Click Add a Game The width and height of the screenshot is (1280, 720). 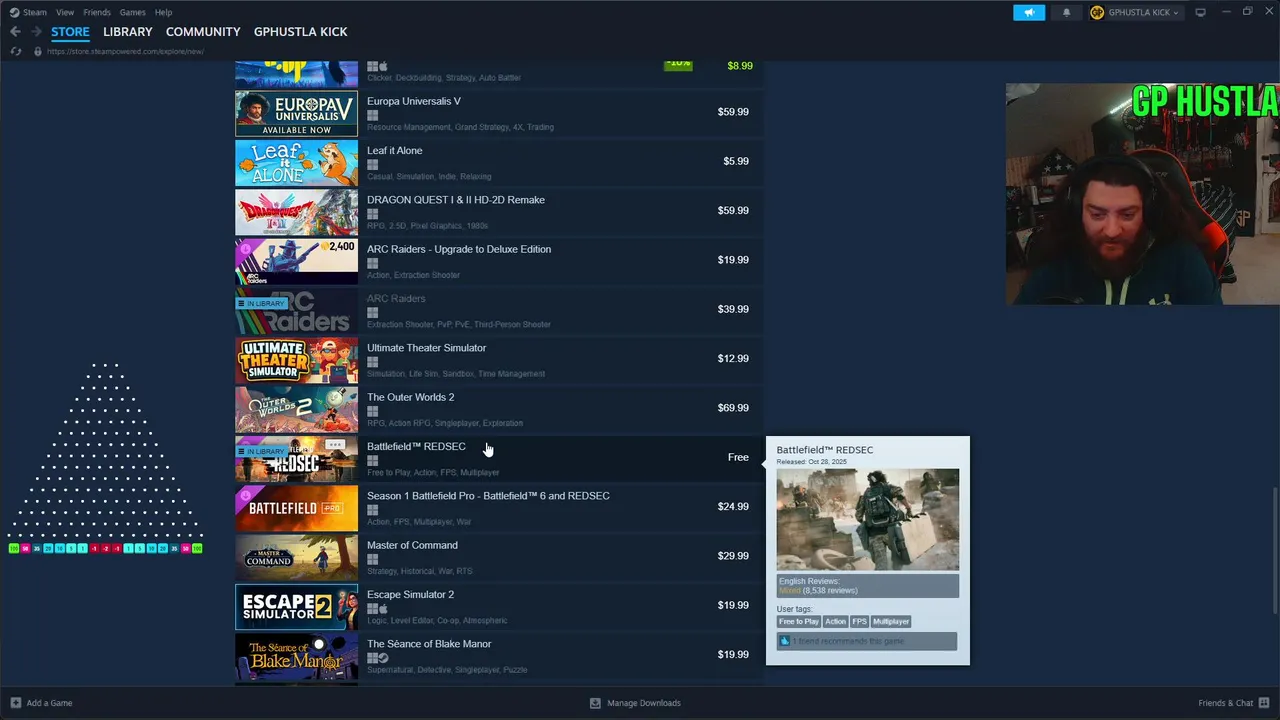41,703
